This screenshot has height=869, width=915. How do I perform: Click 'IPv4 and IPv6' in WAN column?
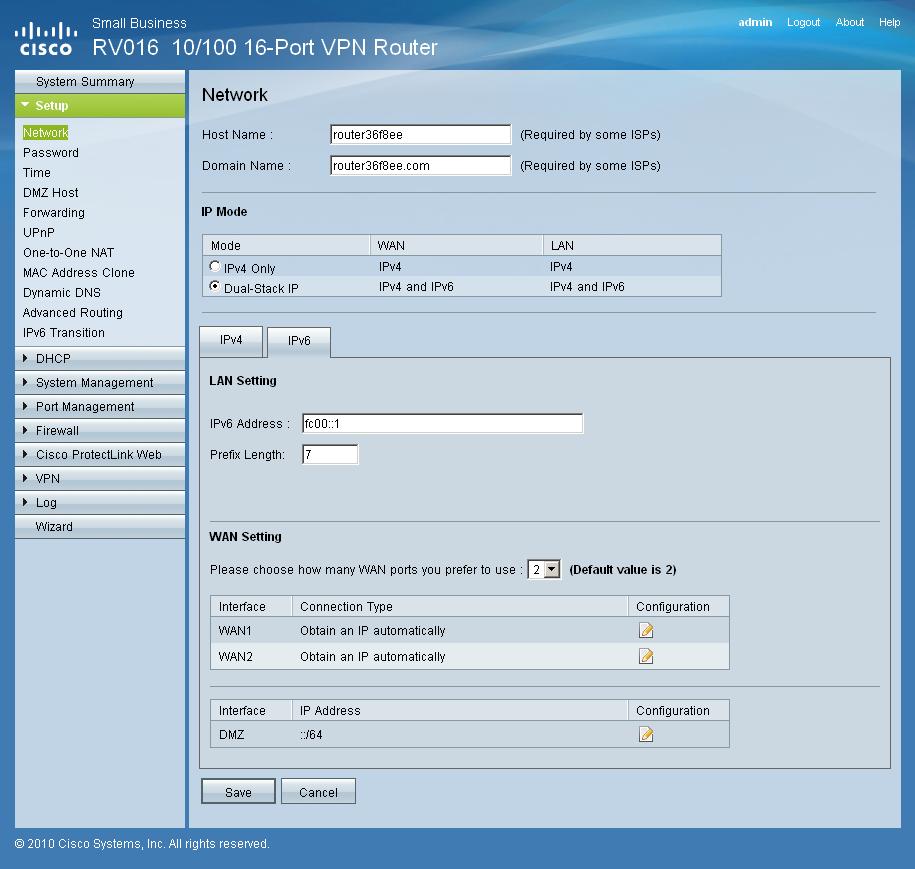click(416, 287)
